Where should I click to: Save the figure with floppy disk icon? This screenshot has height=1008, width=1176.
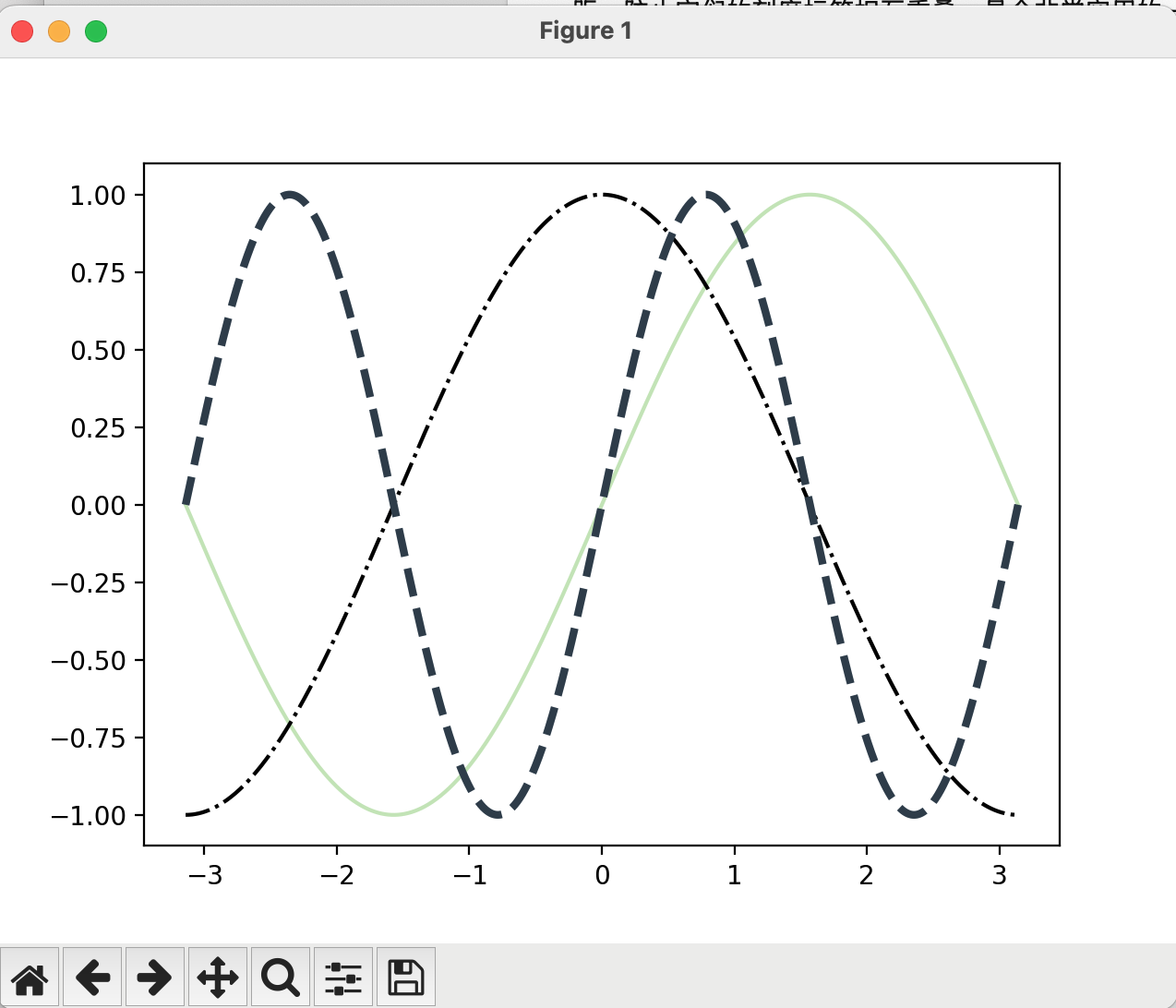405,977
